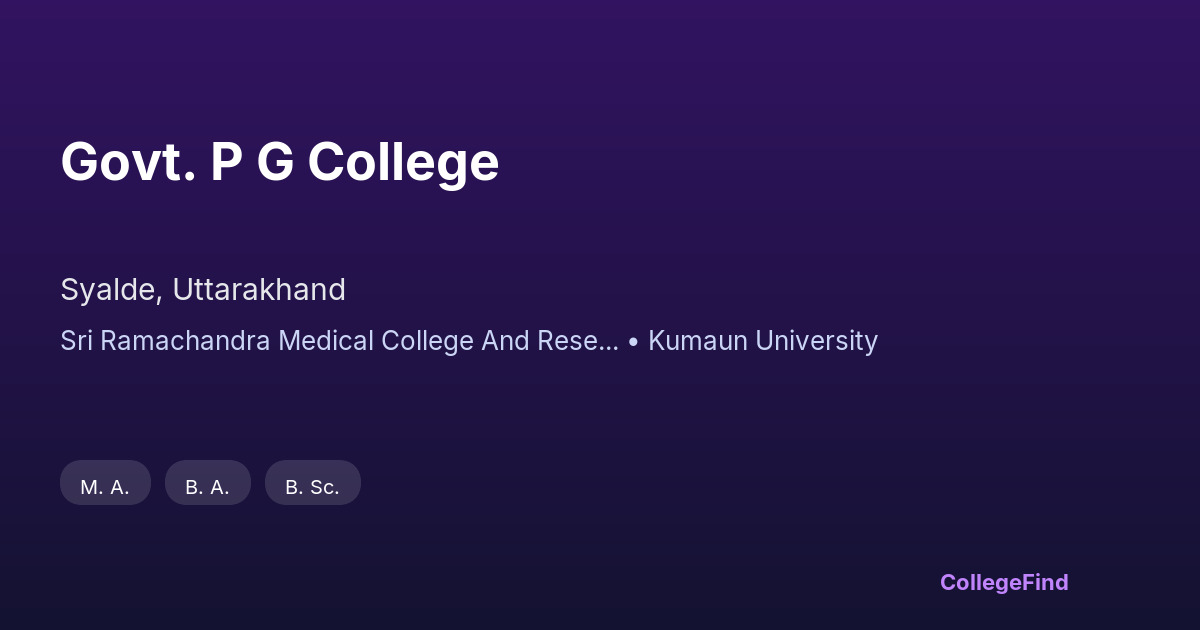Click the letter P in heading
Image resolution: width=1200 pixels, height=630 pixels.
click(x=226, y=161)
